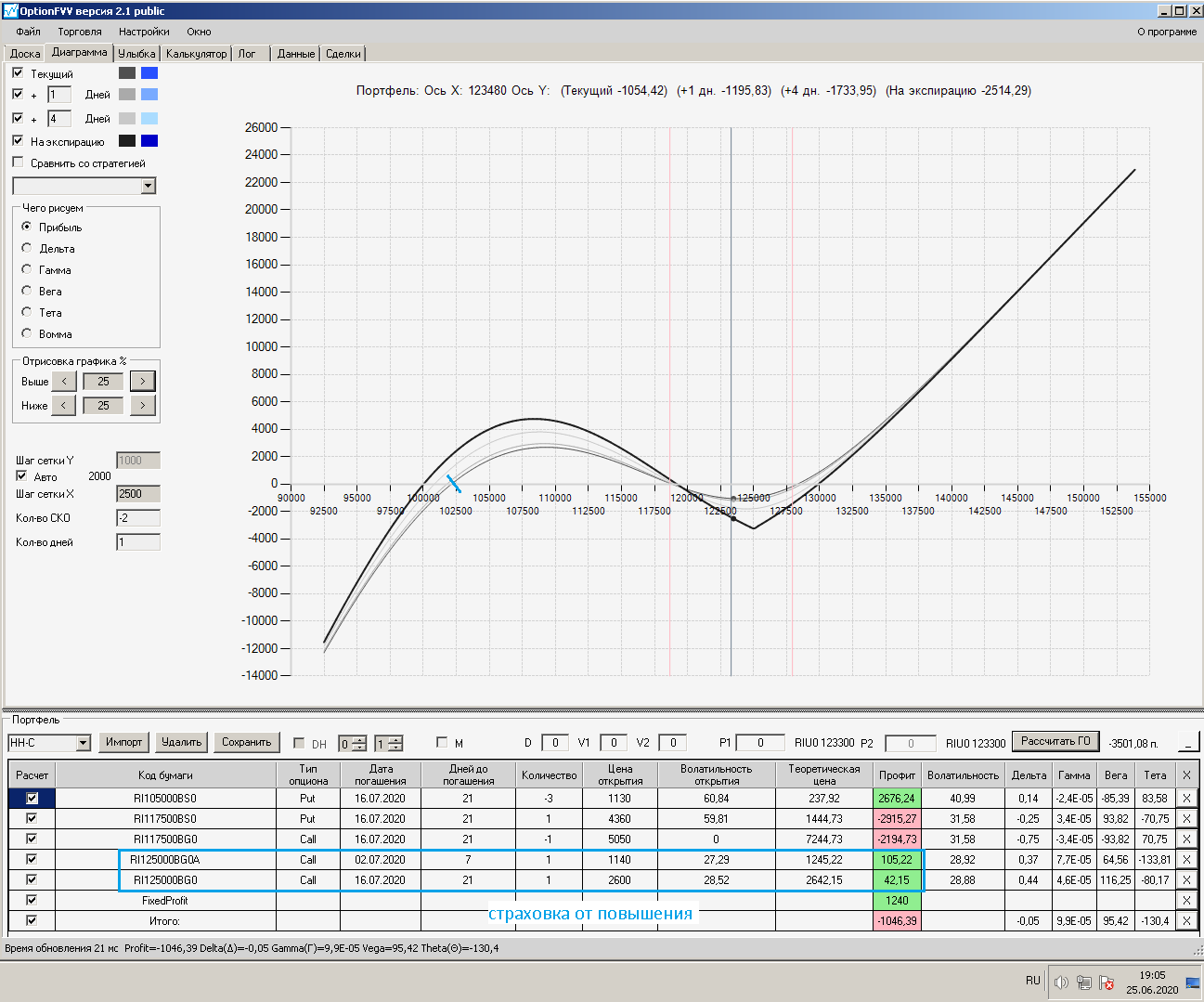Expand the strategy comparison dropdown list
This screenshot has width=1204, height=1002.
(148, 187)
